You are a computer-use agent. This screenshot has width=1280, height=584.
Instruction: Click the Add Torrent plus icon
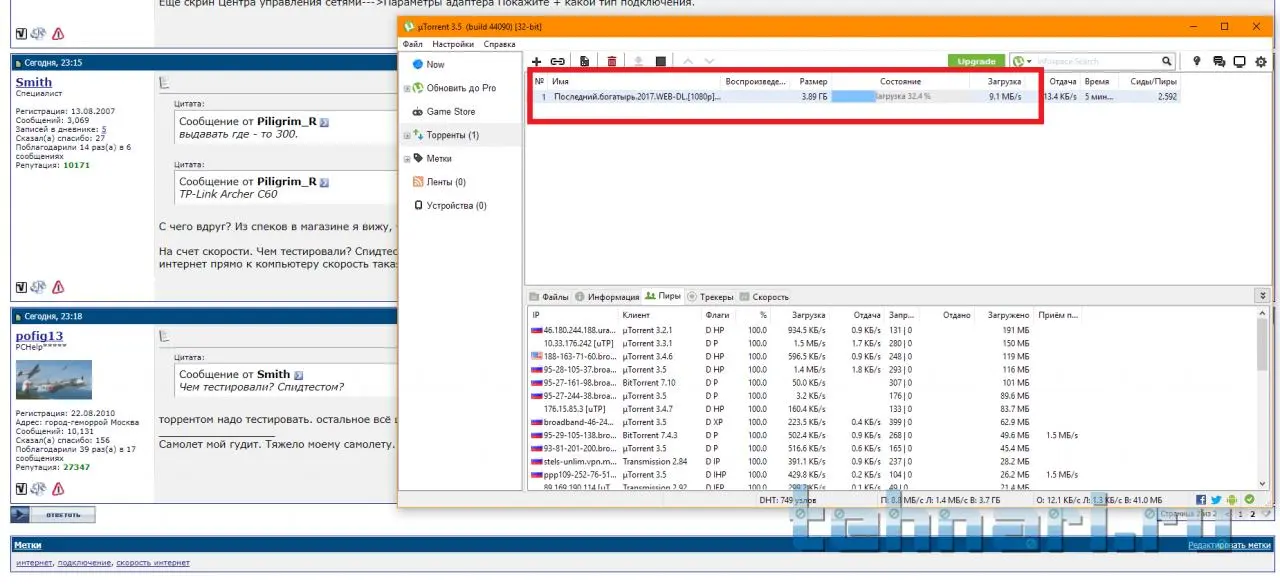point(536,62)
